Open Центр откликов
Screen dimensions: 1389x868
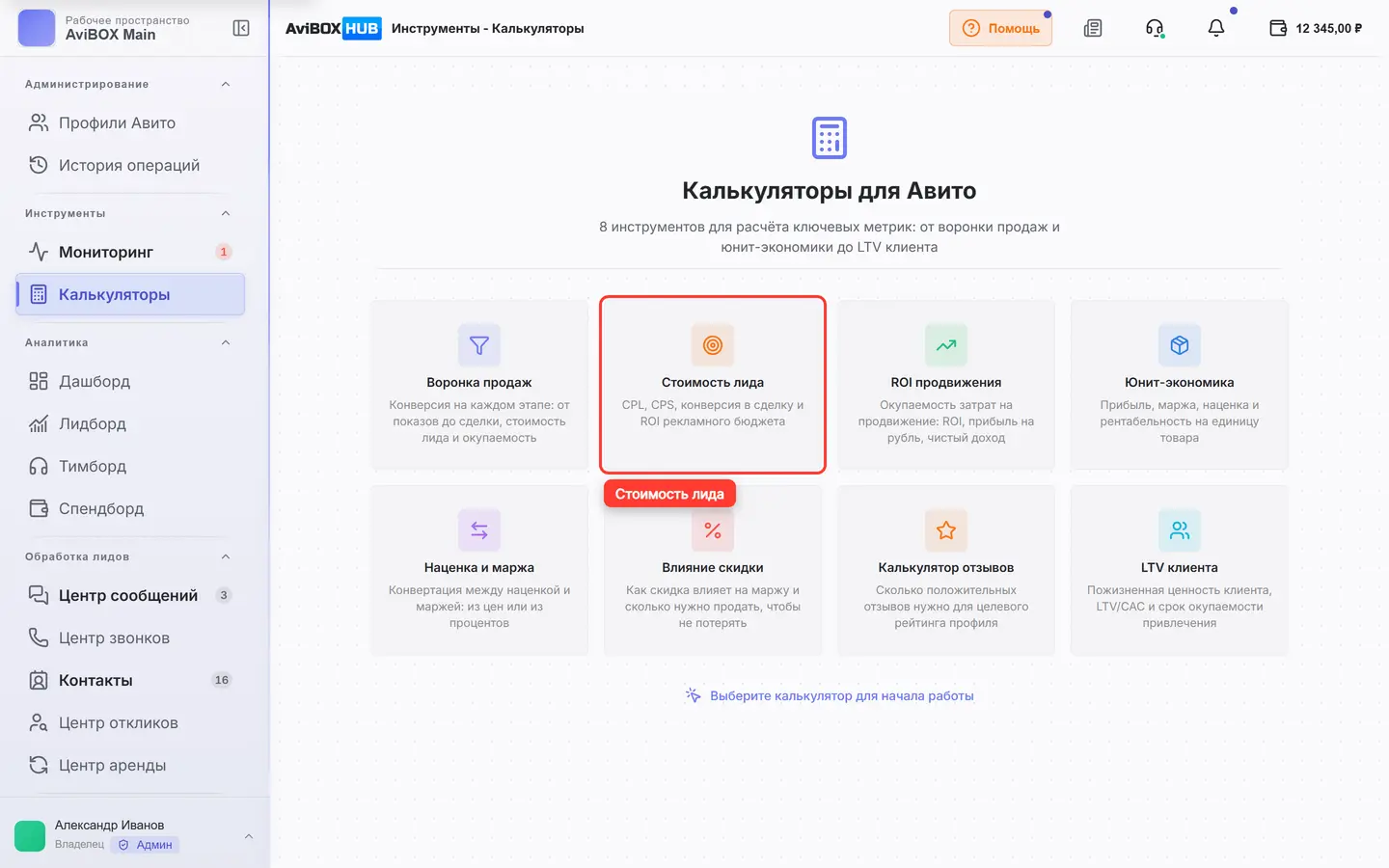tap(130, 722)
